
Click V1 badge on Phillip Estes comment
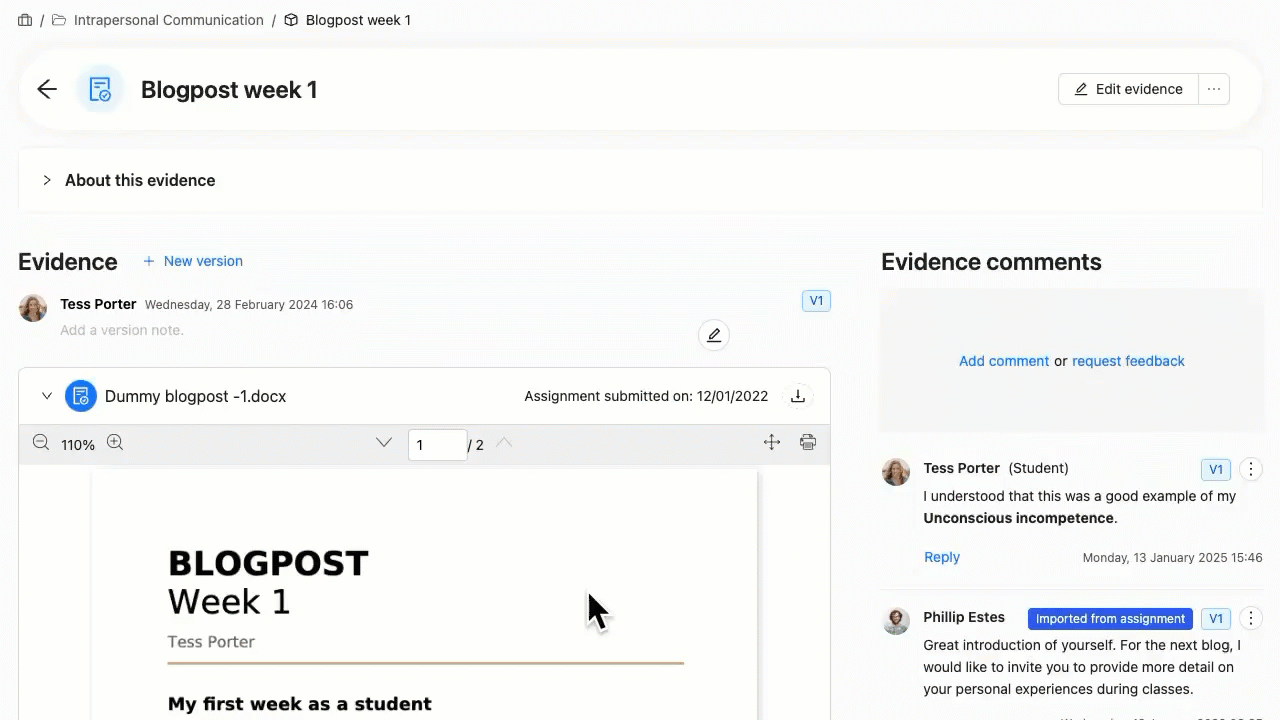[1215, 618]
